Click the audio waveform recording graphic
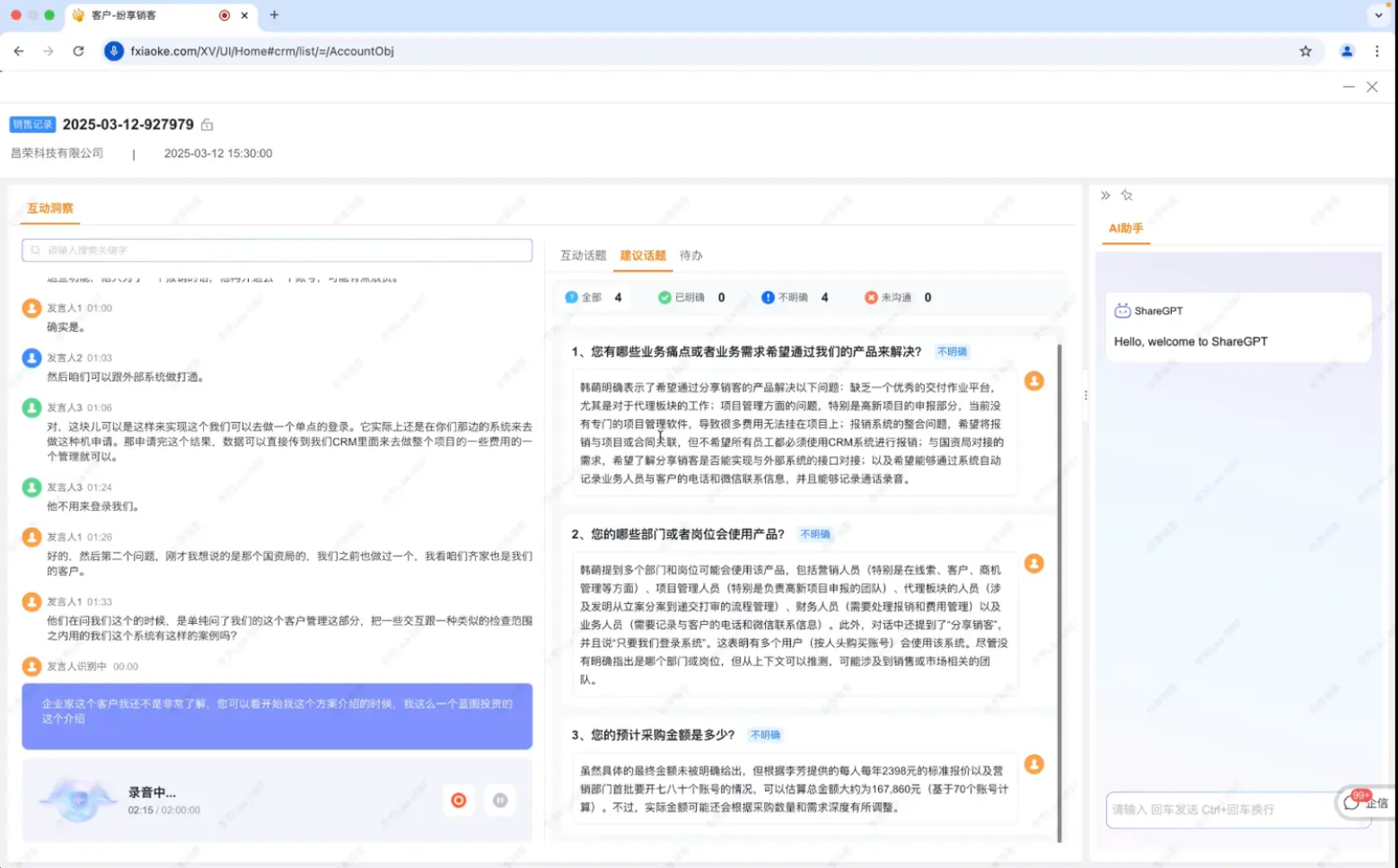 click(x=78, y=800)
